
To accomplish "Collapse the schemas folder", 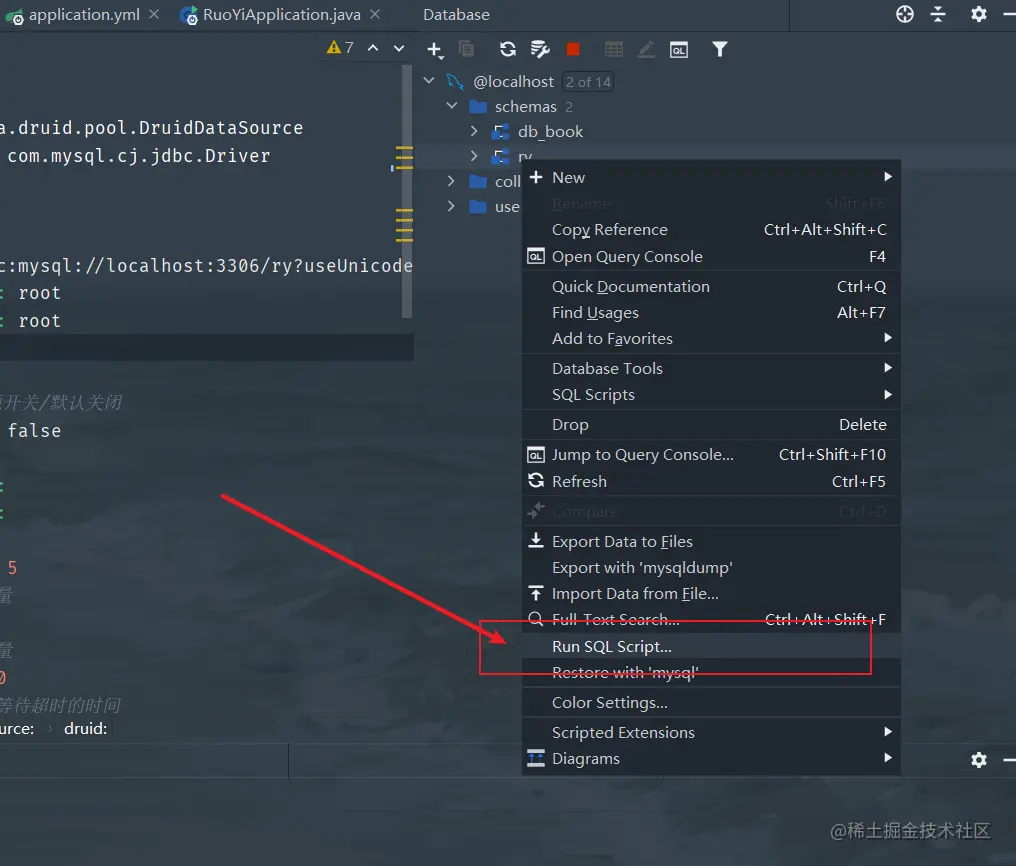I will (452, 106).
